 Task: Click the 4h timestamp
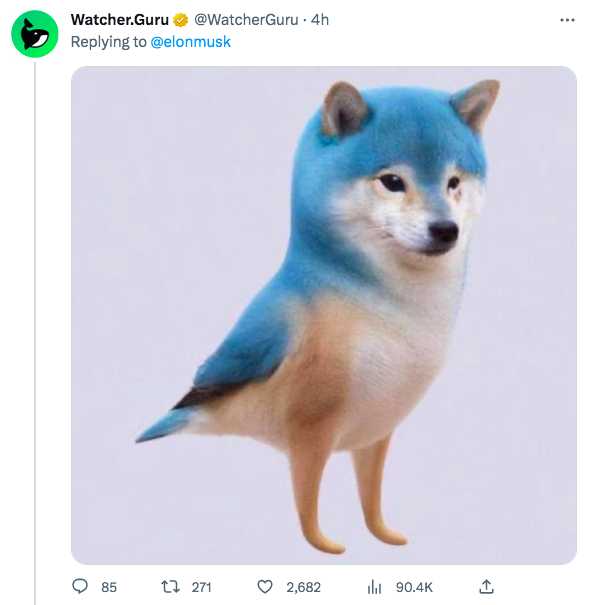[320, 20]
